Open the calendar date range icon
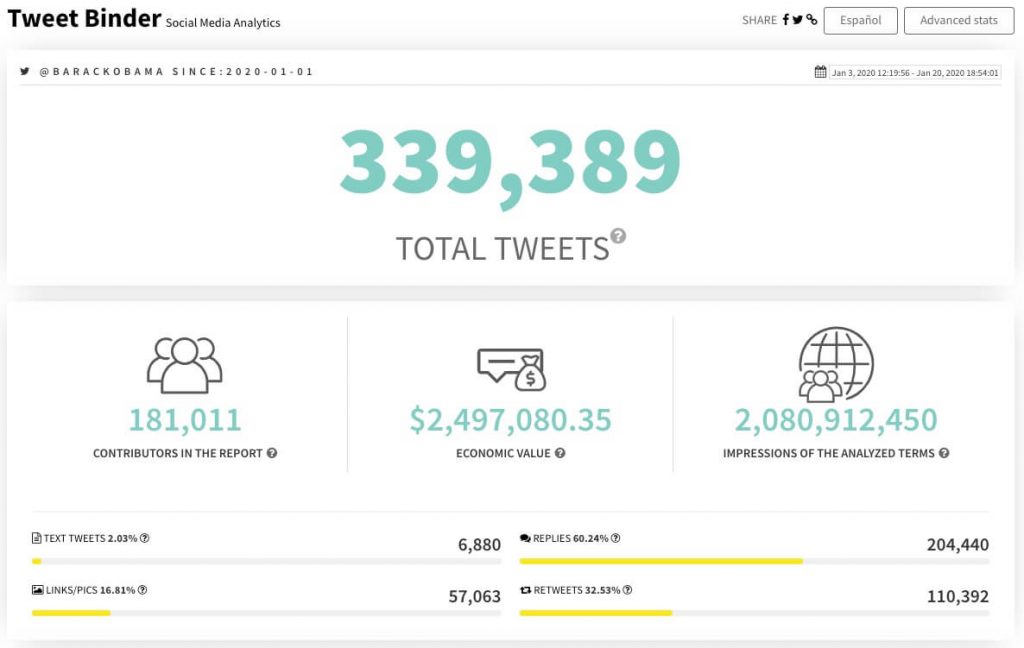The image size is (1024, 648). click(820, 72)
